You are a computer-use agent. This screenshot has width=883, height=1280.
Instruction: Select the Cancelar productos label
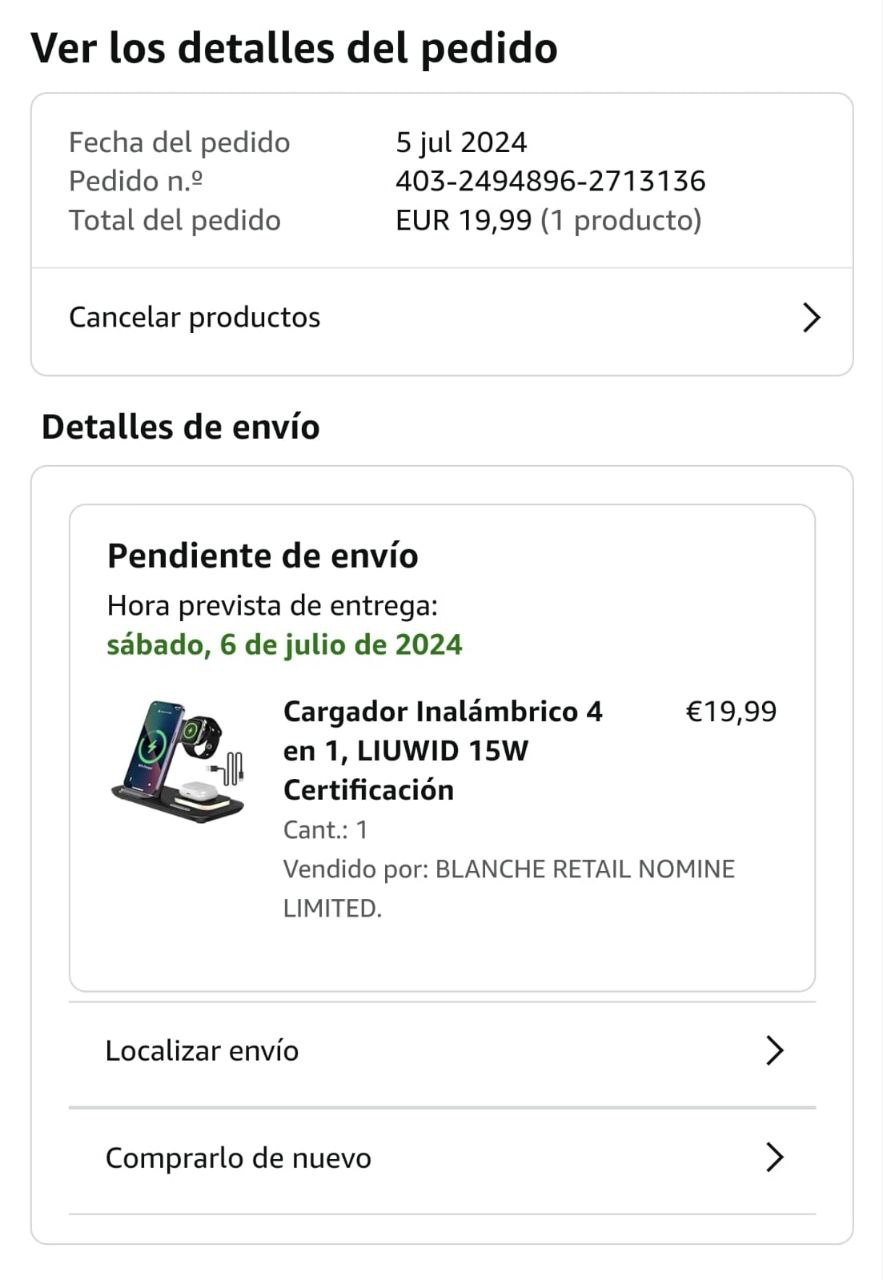[194, 318]
